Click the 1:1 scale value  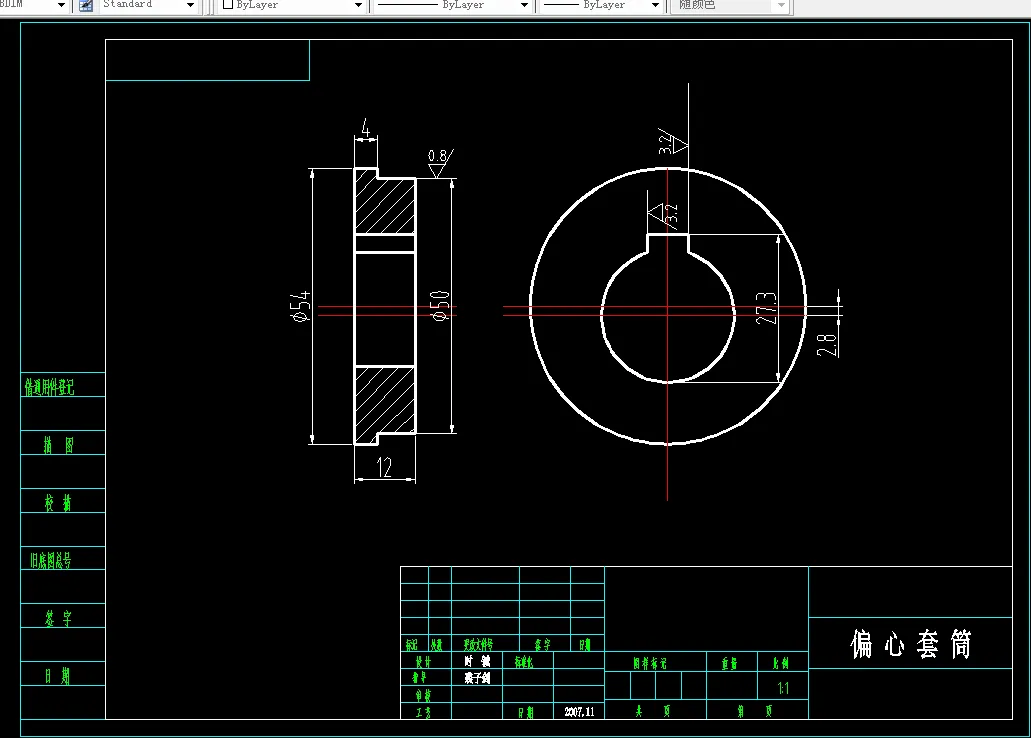coord(783,689)
